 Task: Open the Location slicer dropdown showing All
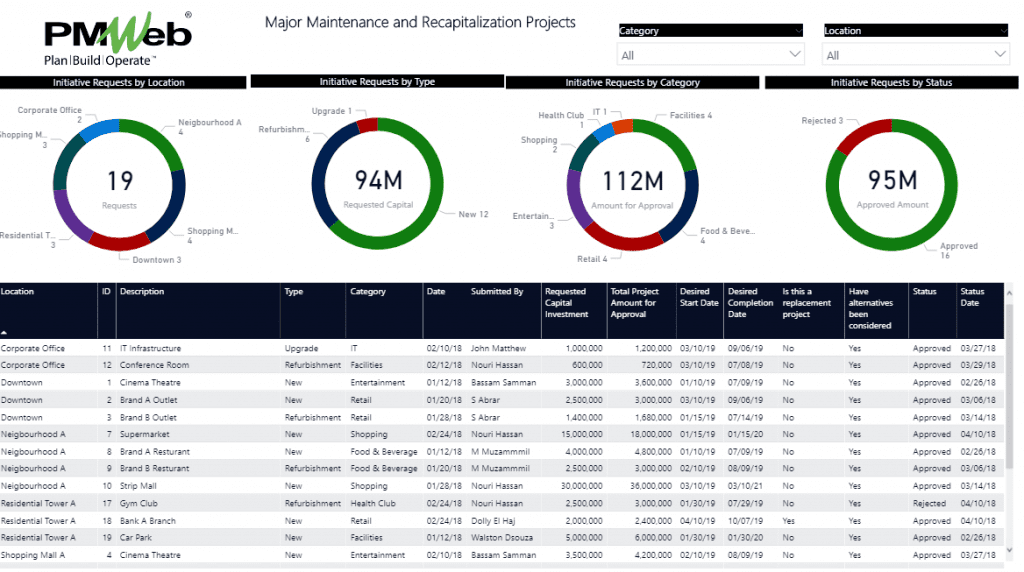point(916,55)
